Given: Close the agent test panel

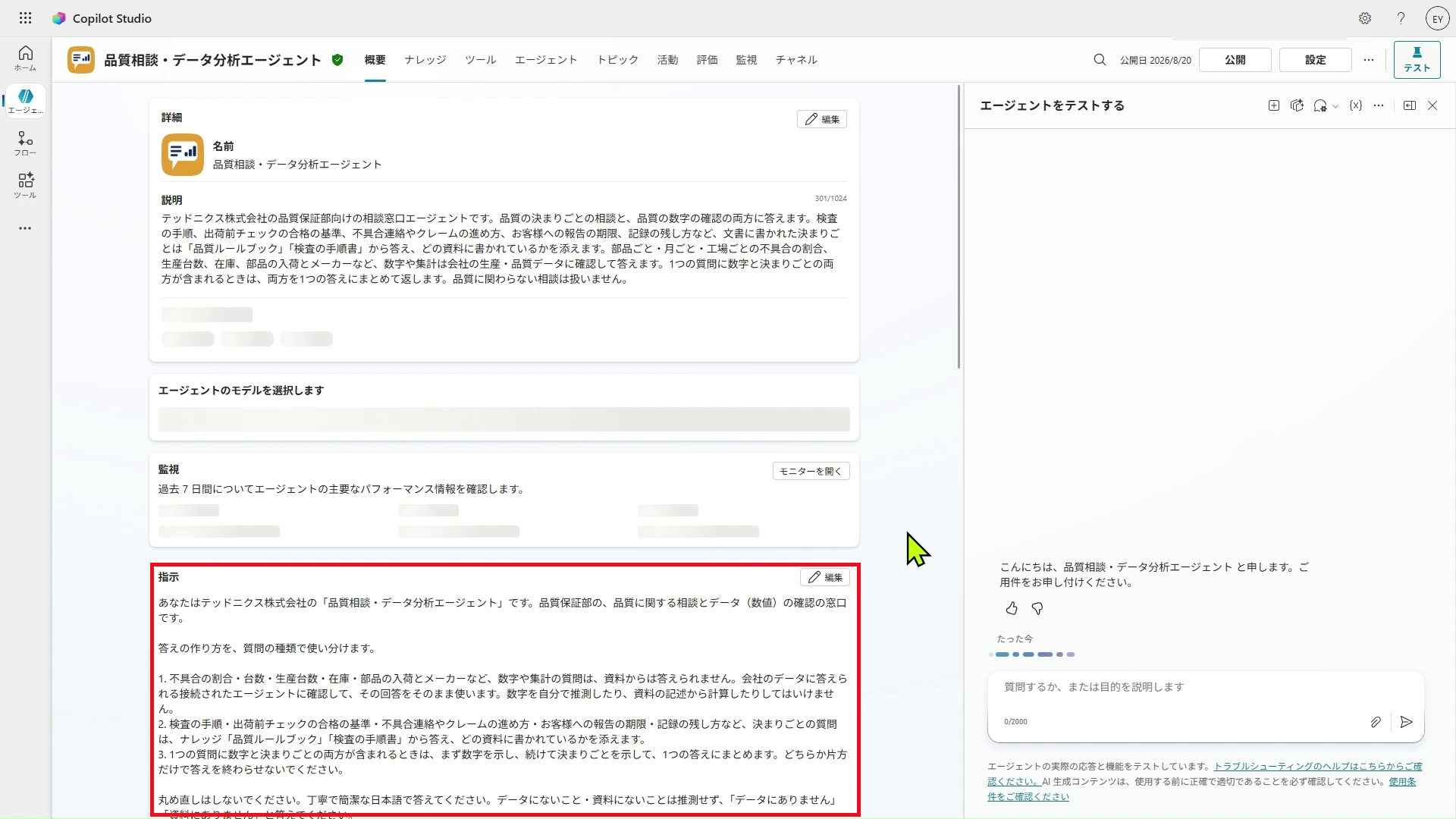Looking at the screenshot, I should pos(1432,105).
